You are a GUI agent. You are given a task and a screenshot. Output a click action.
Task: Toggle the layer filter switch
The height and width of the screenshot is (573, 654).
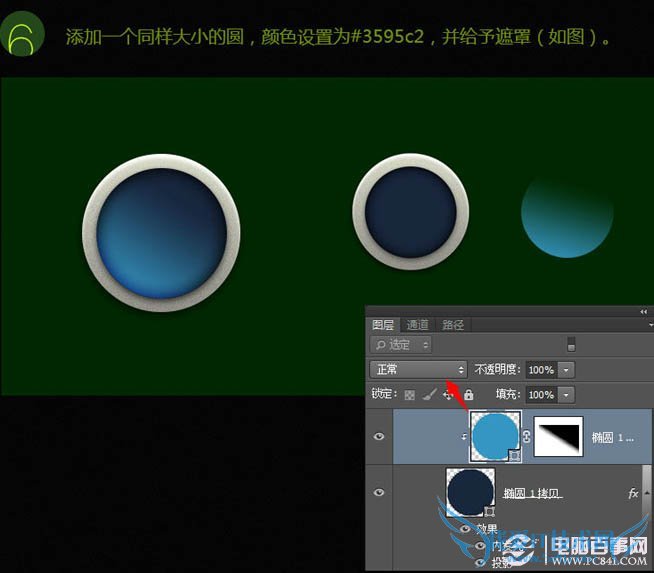(x=571, y=344)
